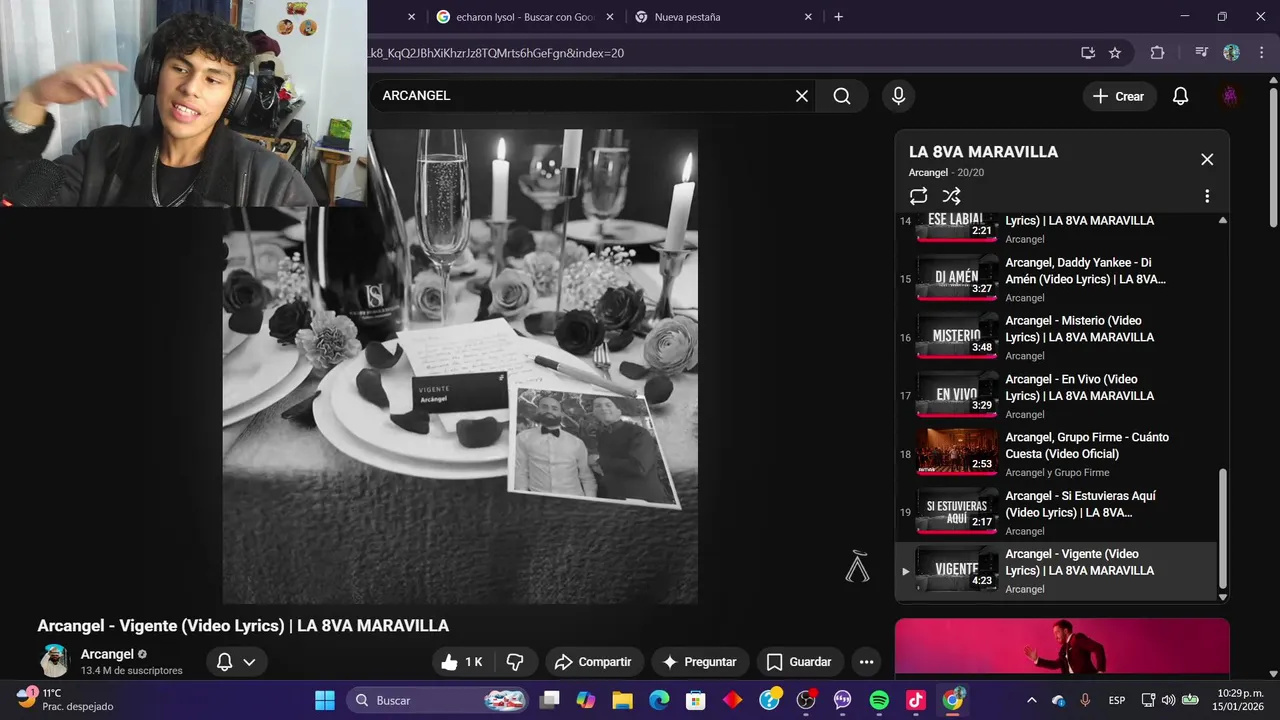Open OBS Studio from taskbar
This screenshot has width=1280, height=720.
[x=806, y=700]
